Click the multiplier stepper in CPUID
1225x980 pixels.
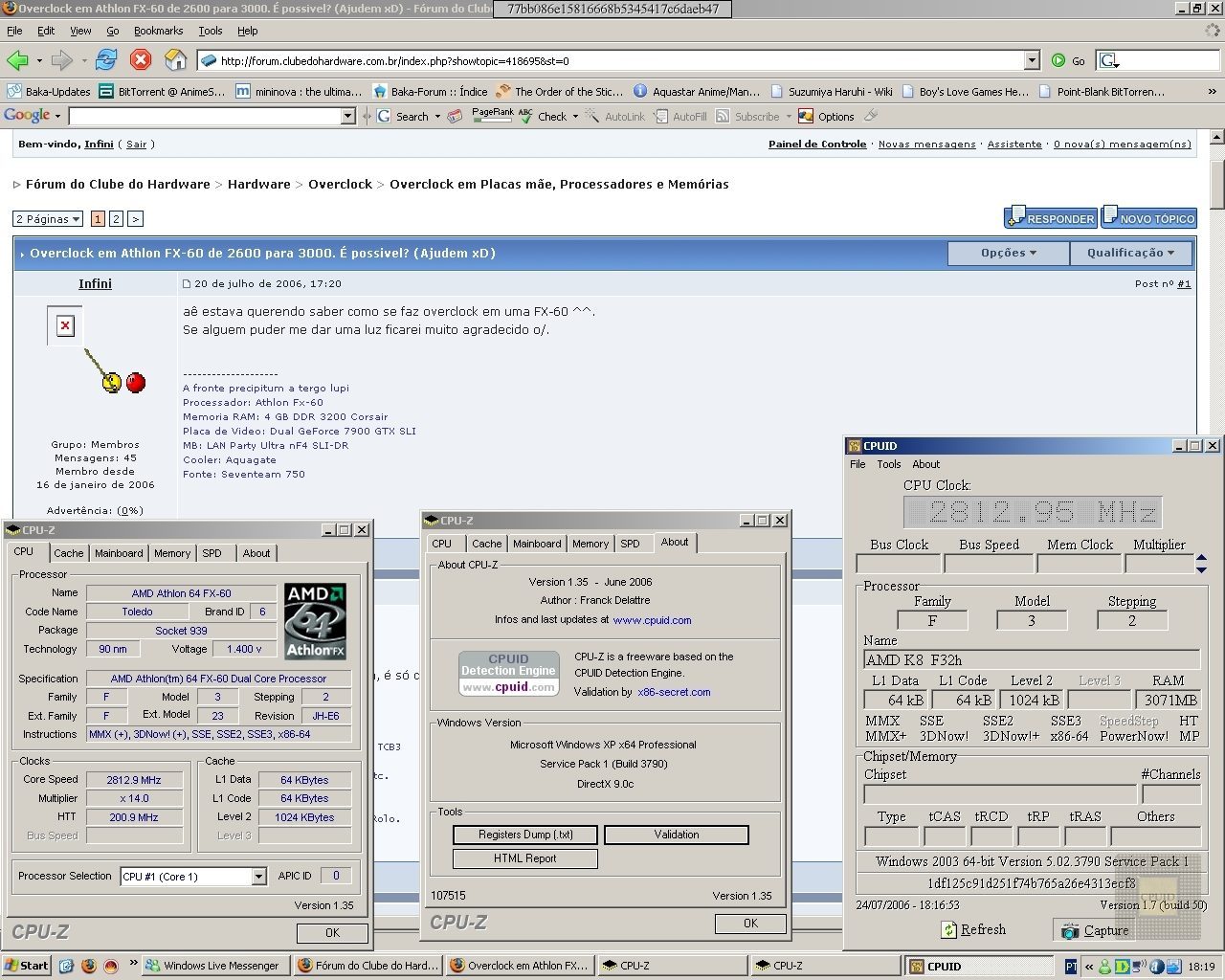point(1201,564)
